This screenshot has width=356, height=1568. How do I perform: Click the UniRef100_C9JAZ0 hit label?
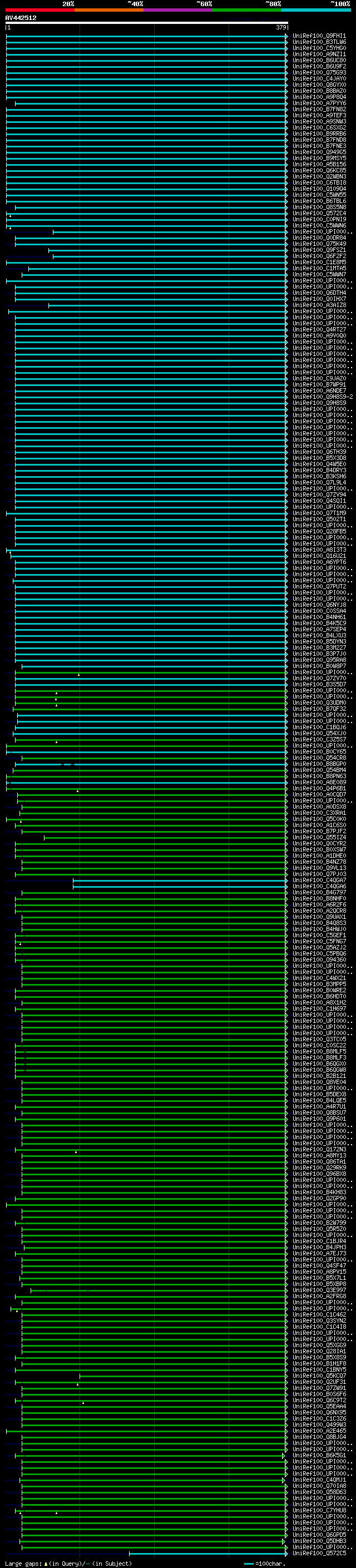pos(319,378)
